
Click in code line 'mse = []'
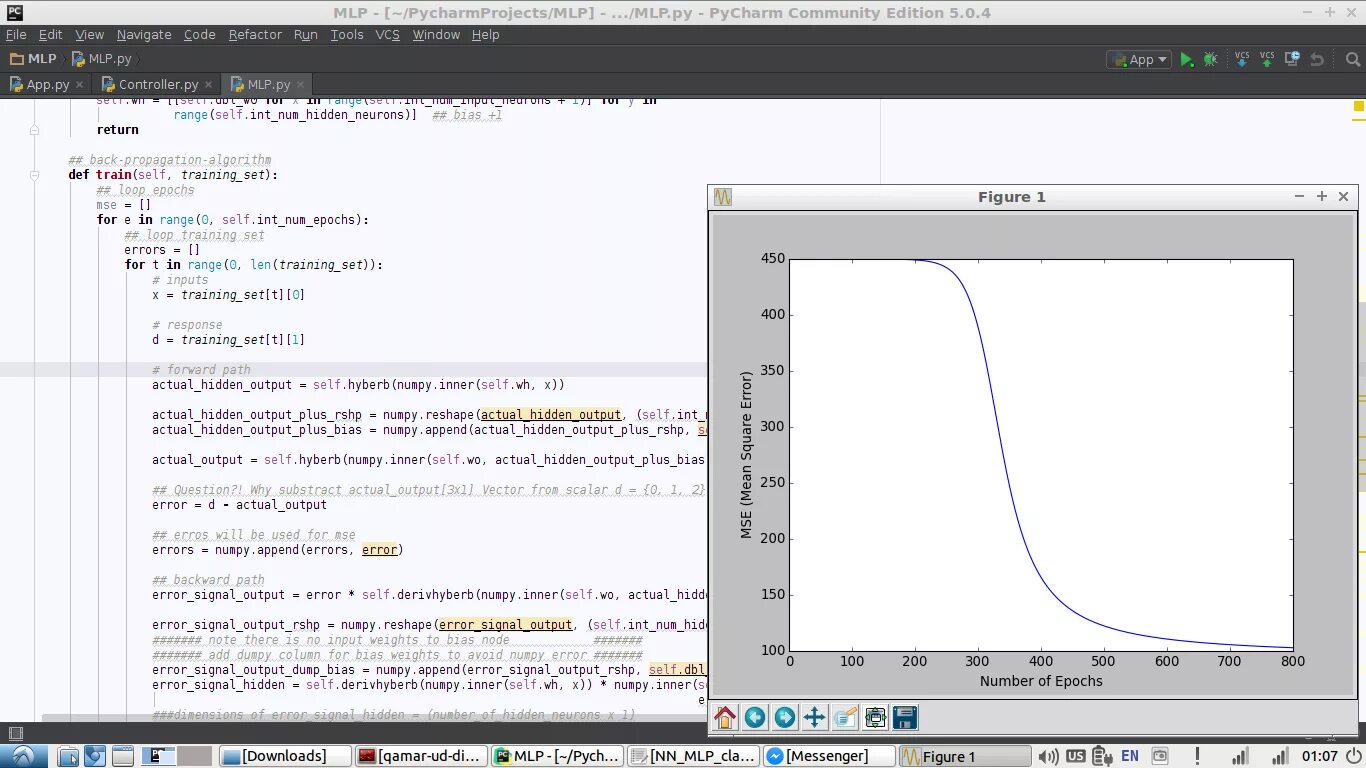coord(124,205)
